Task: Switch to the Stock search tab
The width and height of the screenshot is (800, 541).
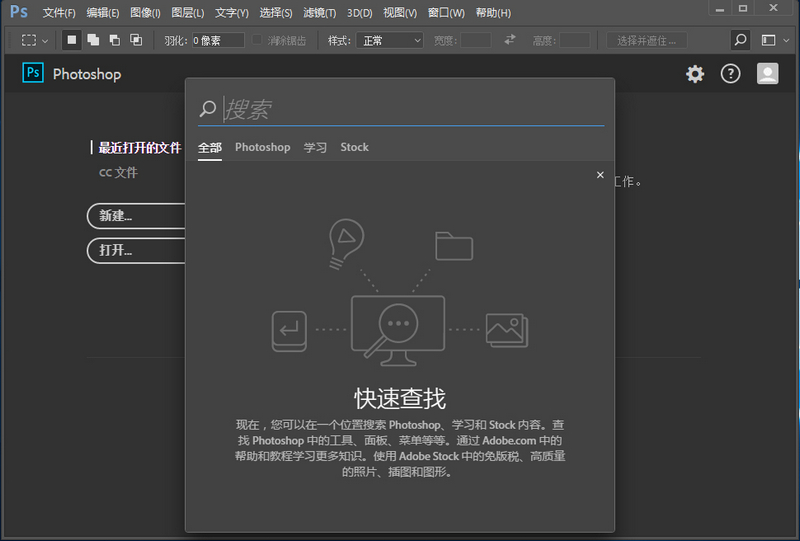Action: 354,147
